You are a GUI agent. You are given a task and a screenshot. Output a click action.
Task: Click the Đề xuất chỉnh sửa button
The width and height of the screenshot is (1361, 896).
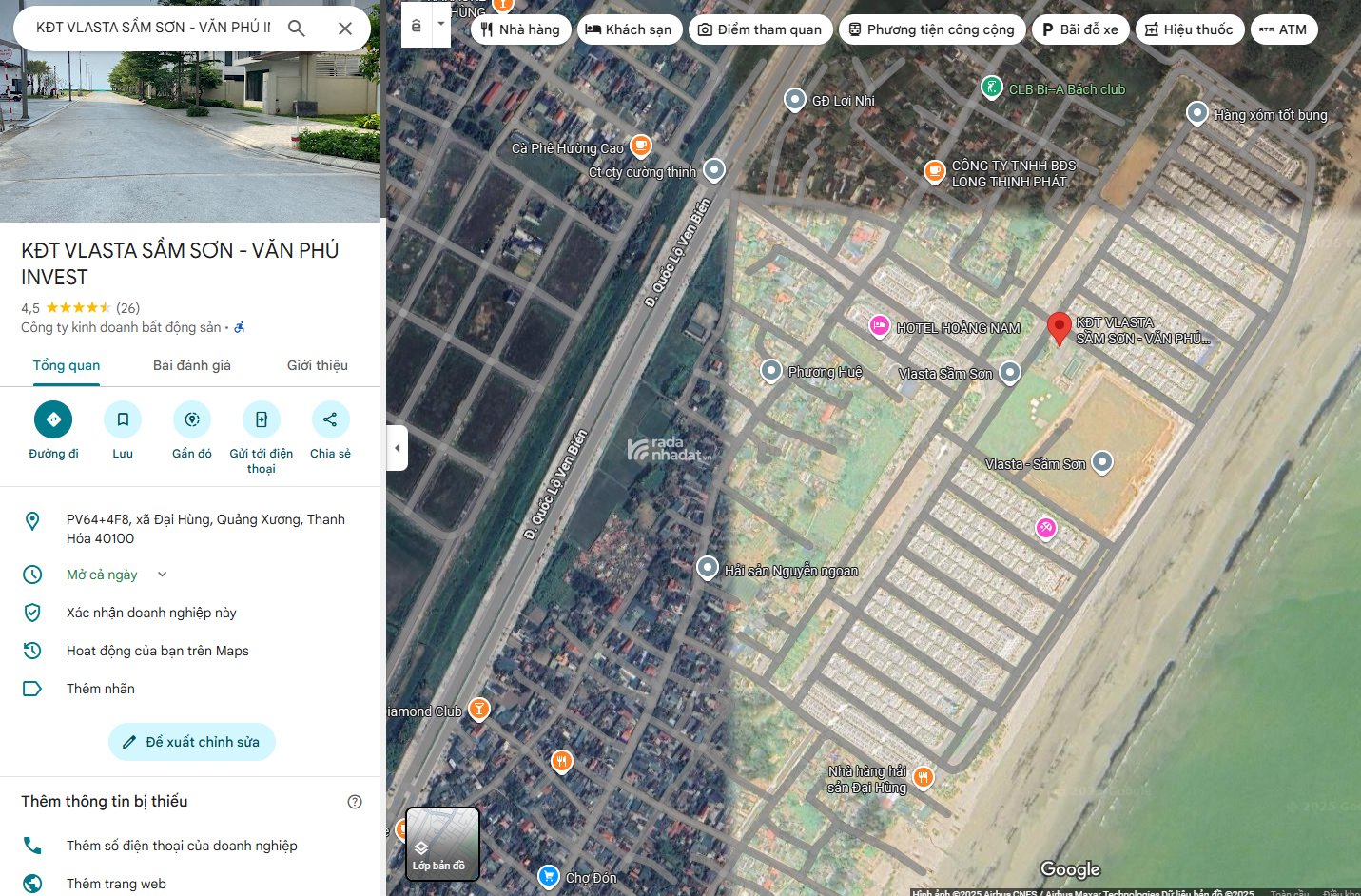(192, 742)
